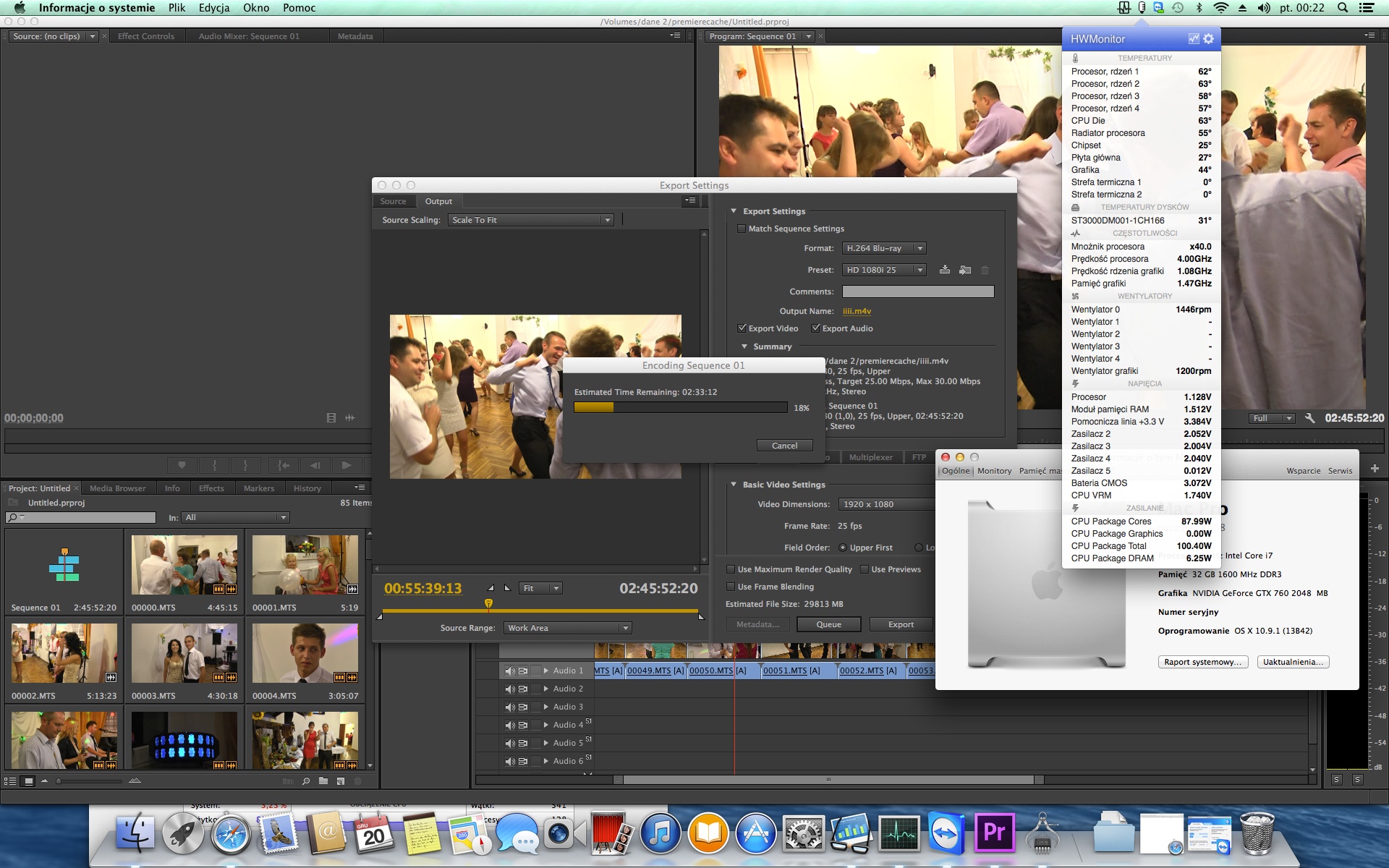This screenshot has height=868, width=1389.
Task: Click the Comments input field
Action: [x=918, y=292]
